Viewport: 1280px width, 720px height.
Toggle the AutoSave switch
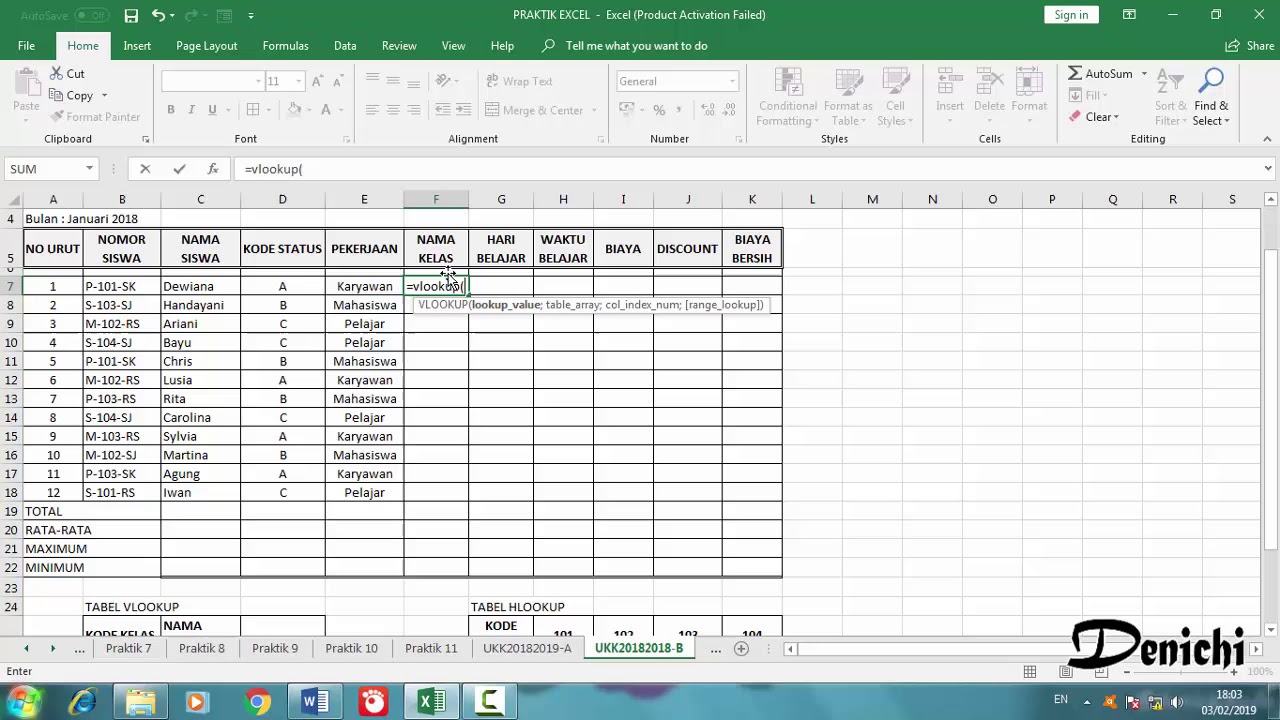92,15
